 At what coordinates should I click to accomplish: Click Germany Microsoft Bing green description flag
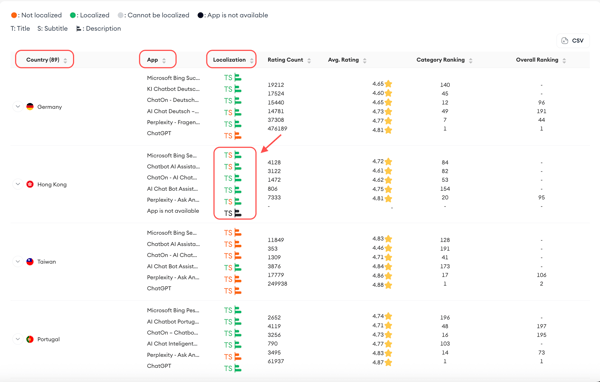(x=238, y=78)
